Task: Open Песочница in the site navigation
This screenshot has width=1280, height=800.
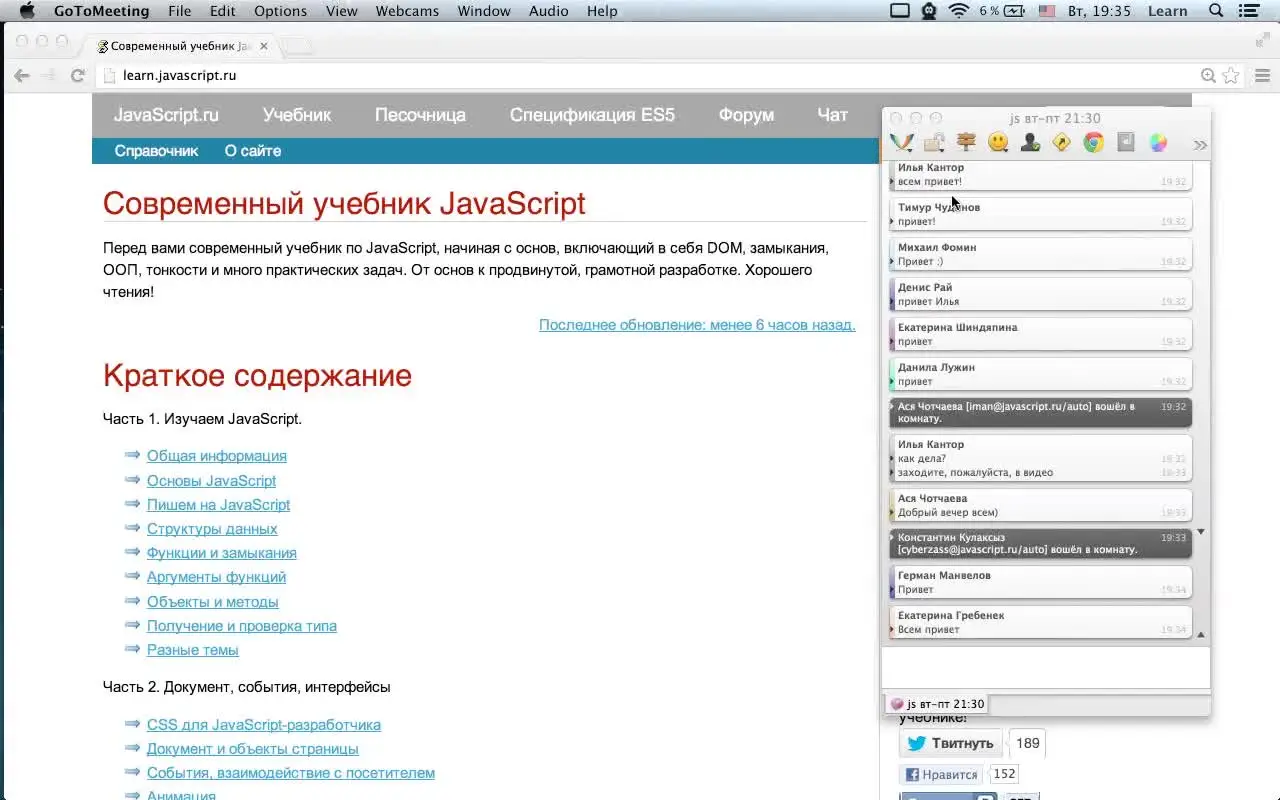Action: tap(420, 115)
